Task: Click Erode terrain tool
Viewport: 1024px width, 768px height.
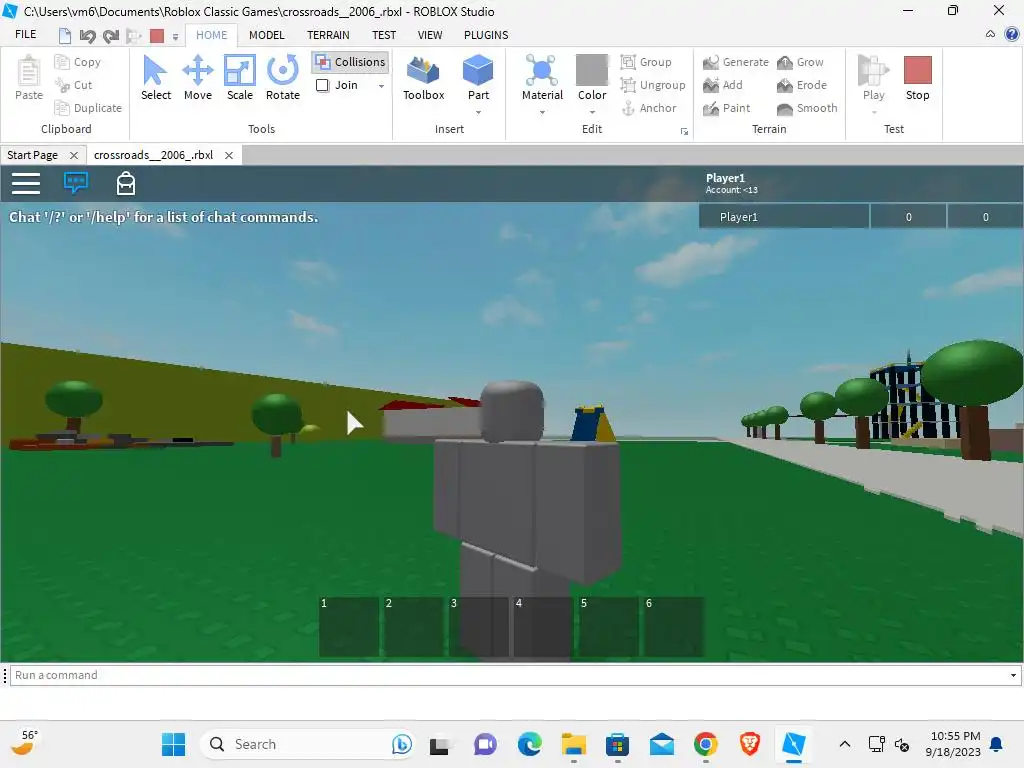Action: (x=802, y=85)
